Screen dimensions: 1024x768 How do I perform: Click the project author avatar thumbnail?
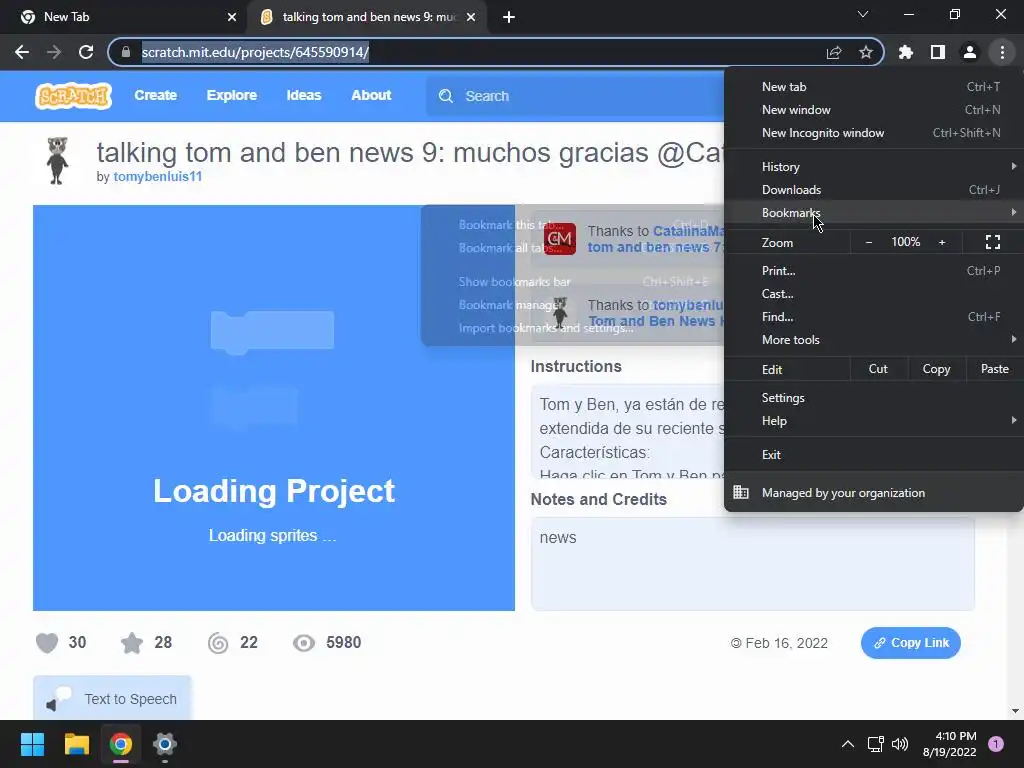click(x=57, y=161)
